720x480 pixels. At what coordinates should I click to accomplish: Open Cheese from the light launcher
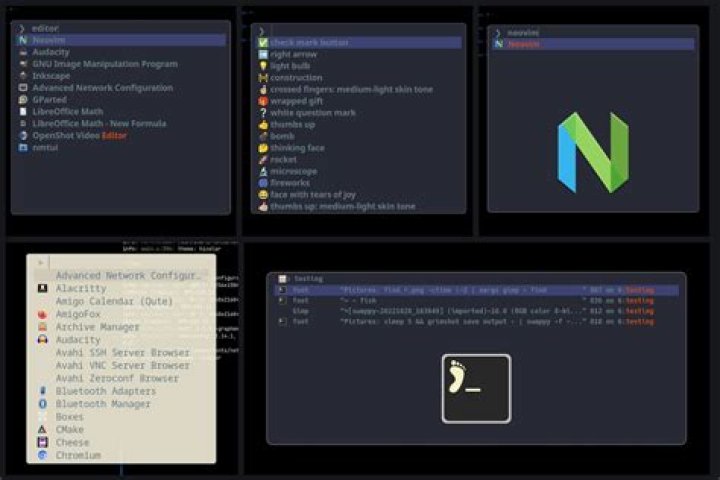point(121,443)
